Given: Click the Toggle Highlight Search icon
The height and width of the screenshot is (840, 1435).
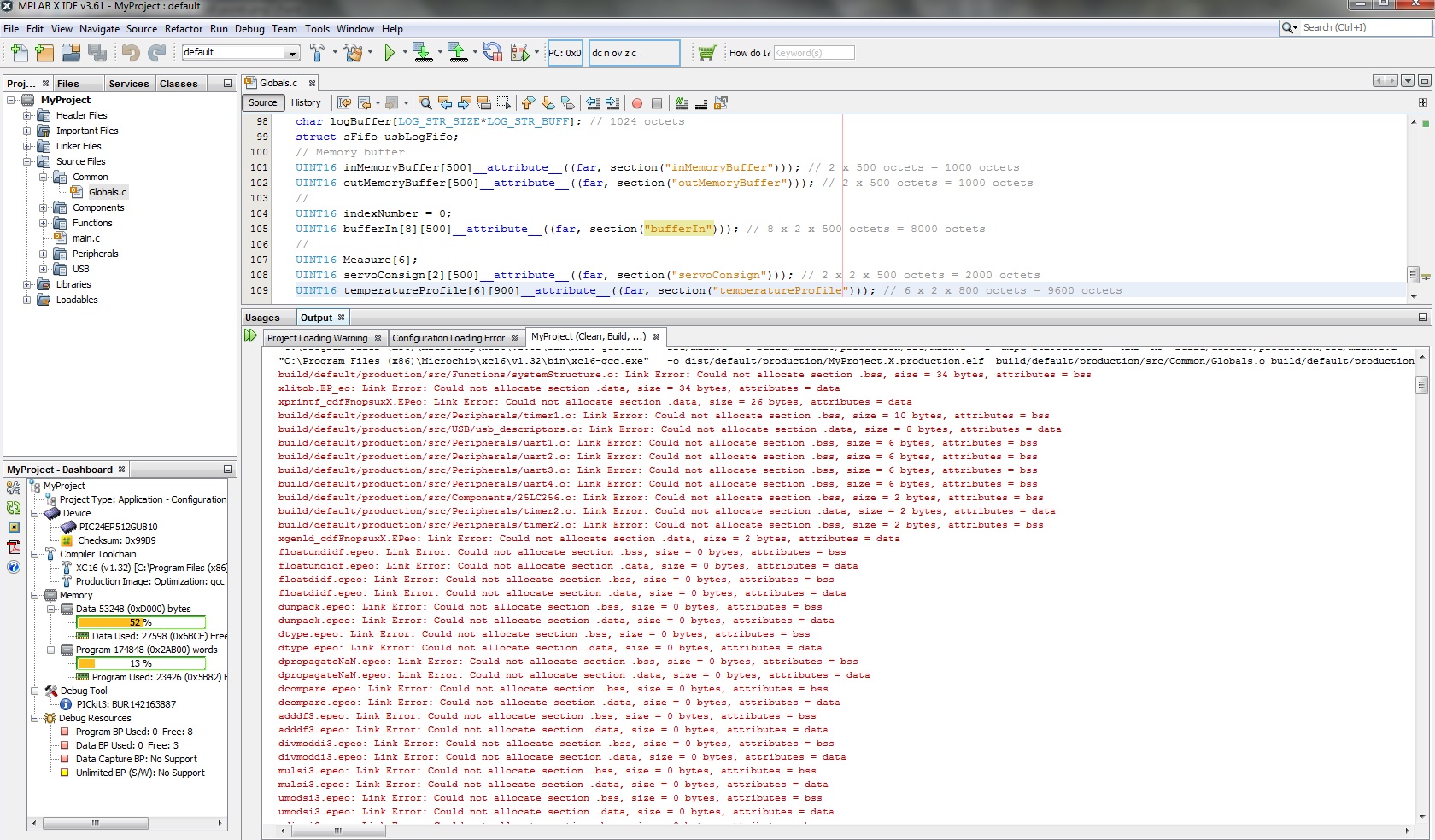Looking at the screenshot, I should (483, 103).
